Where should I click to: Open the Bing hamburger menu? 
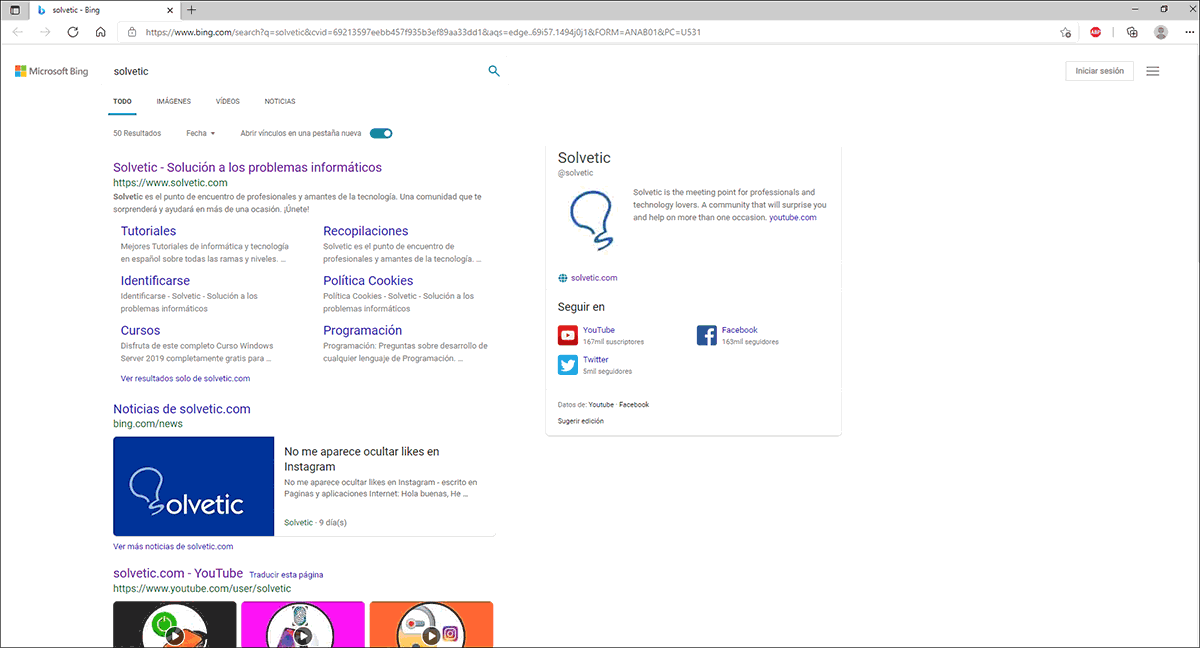point(1152,71)
